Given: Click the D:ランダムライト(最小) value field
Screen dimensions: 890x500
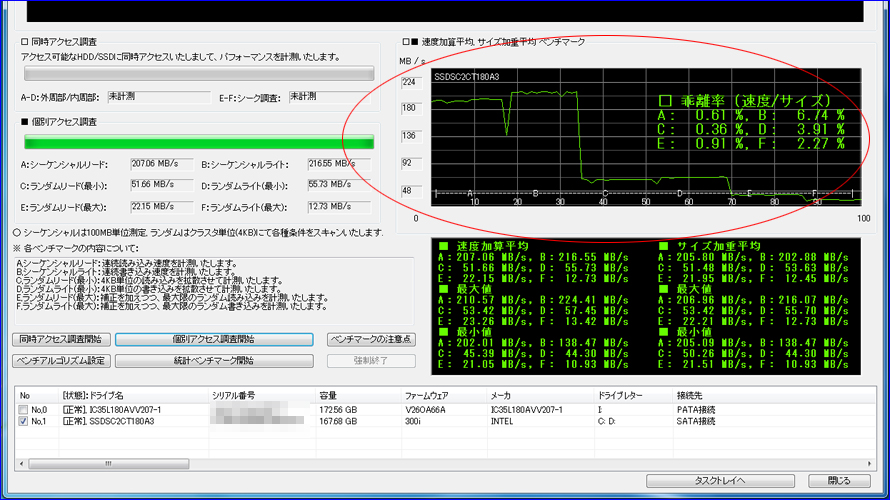Looking at the screenshot, I should pyautogui.click(x=339, y=186).
